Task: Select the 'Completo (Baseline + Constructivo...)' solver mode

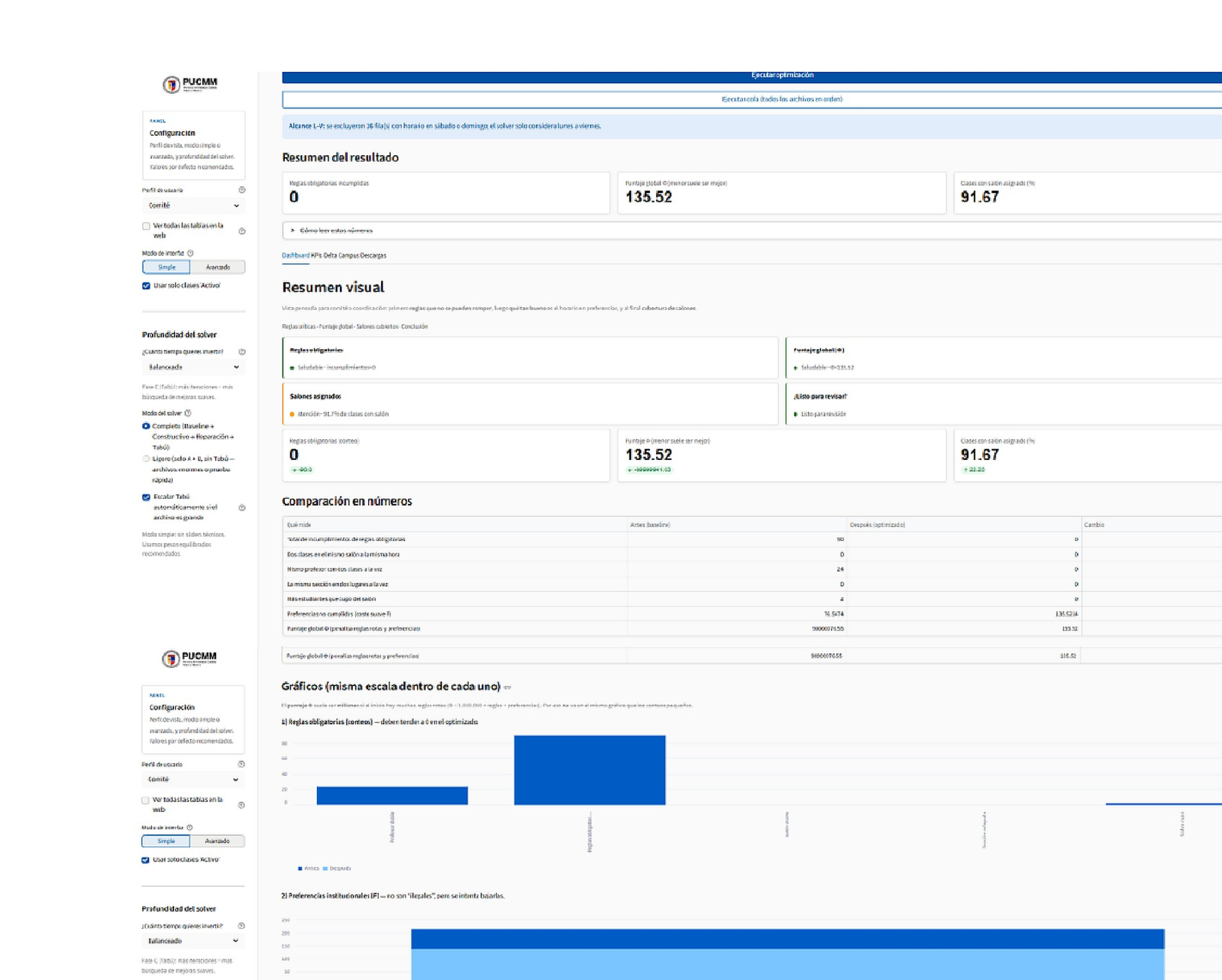Action: 146,426
